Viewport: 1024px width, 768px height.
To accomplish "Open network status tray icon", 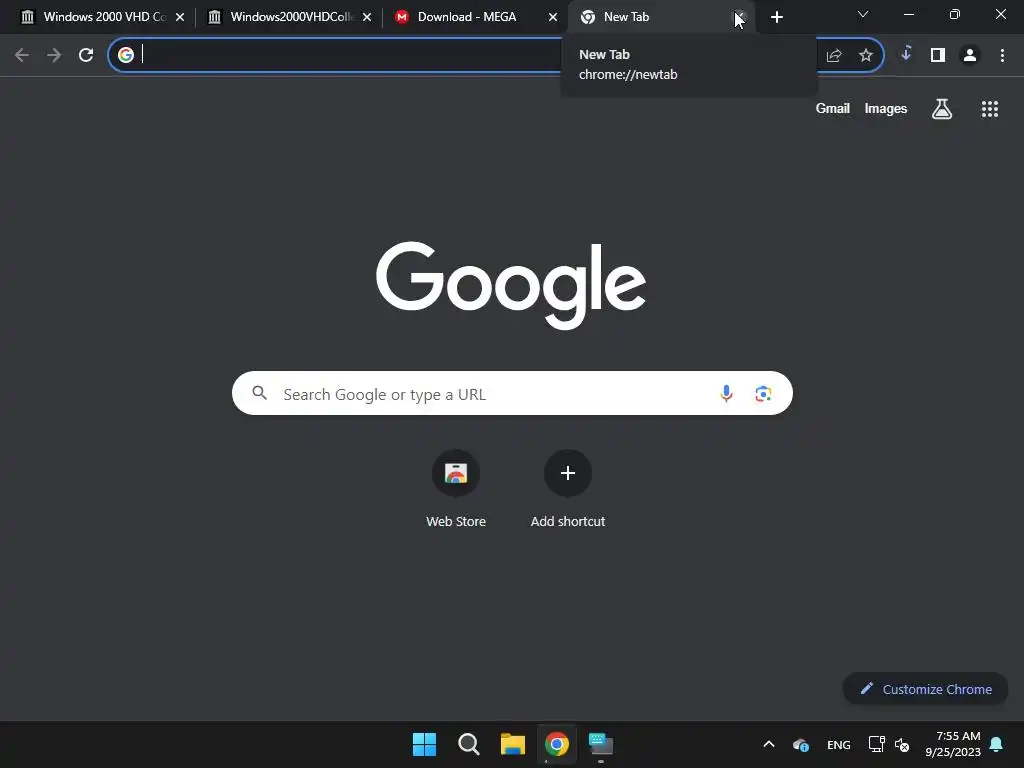I will point(876,744).
